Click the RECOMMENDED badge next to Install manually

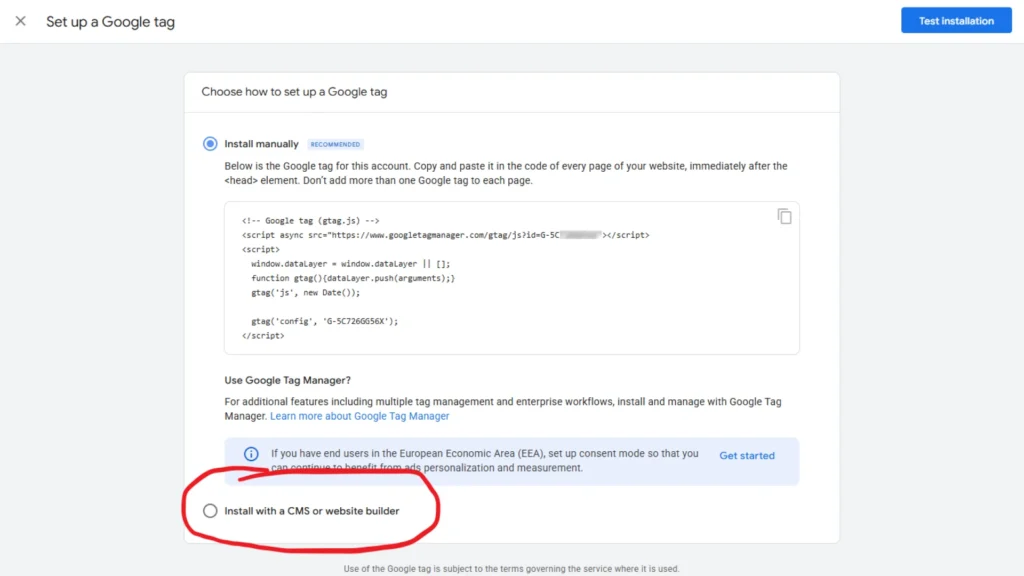[336, 143]
